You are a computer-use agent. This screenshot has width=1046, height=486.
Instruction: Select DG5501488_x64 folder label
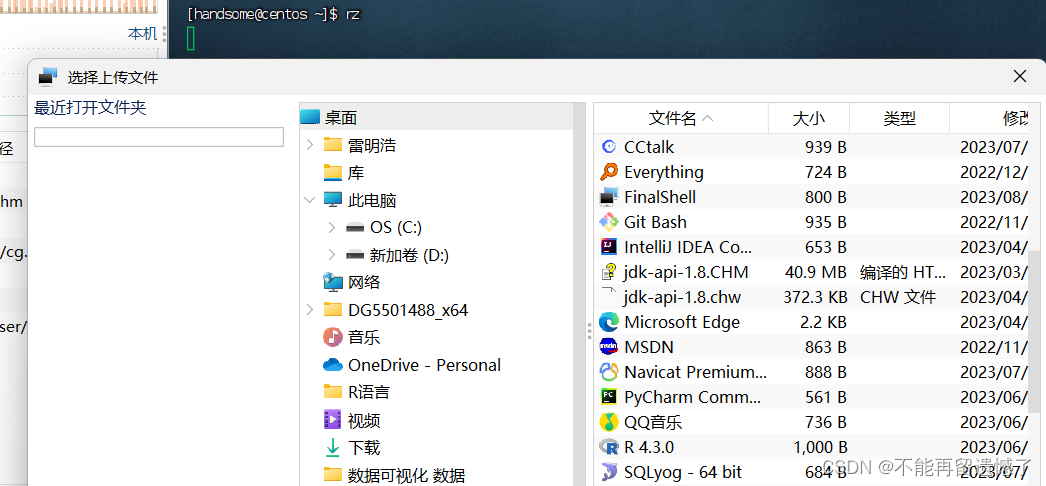pyautogui.click(x=408, y=310)
